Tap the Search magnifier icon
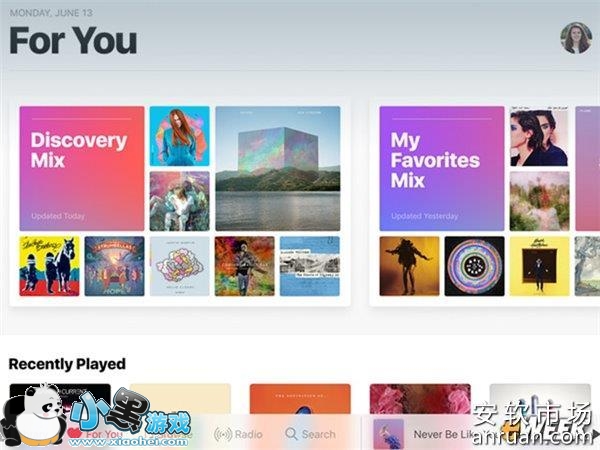This screenshot has height=450, width=600. click(x=291, y=434)
